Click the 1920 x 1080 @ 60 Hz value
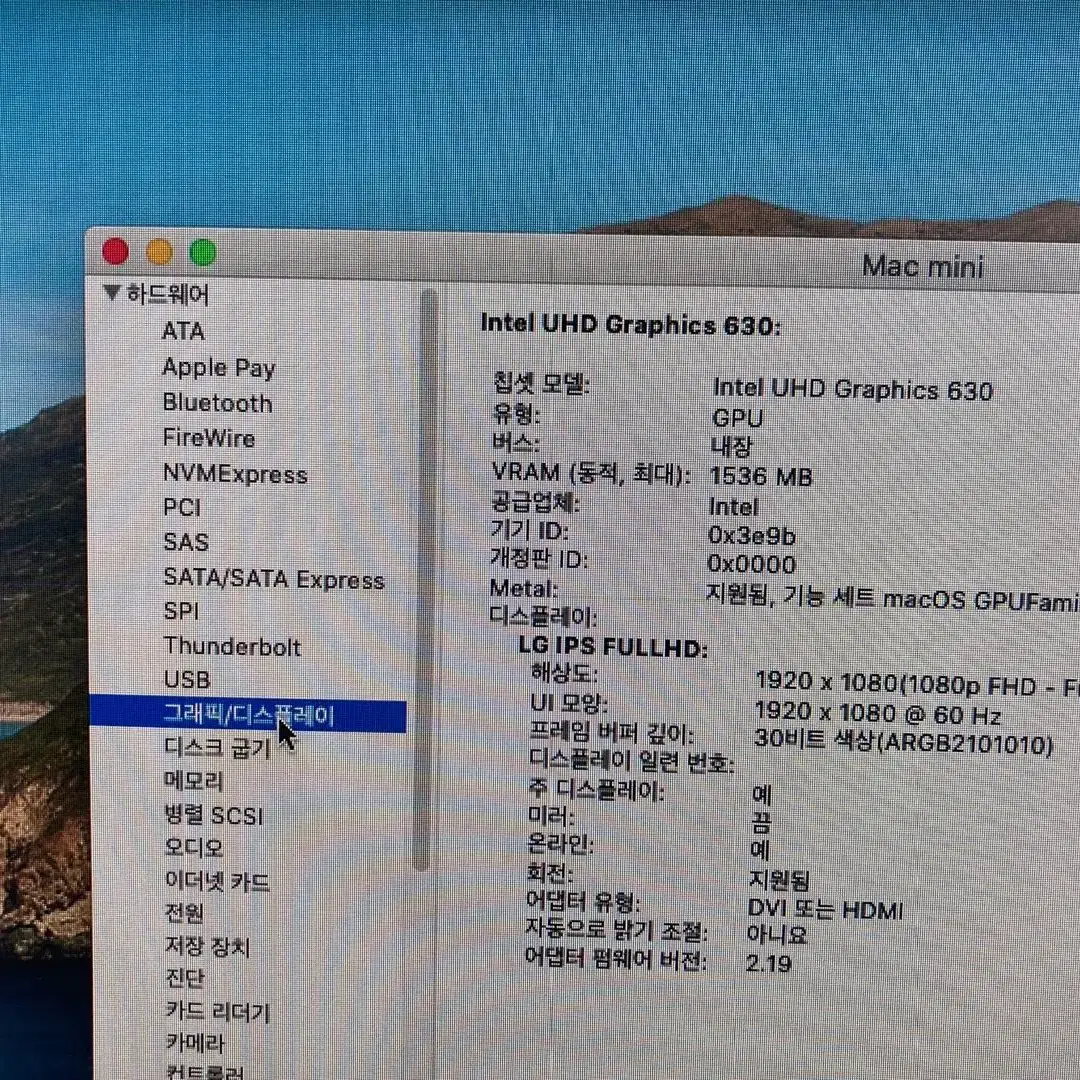This screenshot has width=1080, height=1080. pyautogui.click(x=878, y=714)
